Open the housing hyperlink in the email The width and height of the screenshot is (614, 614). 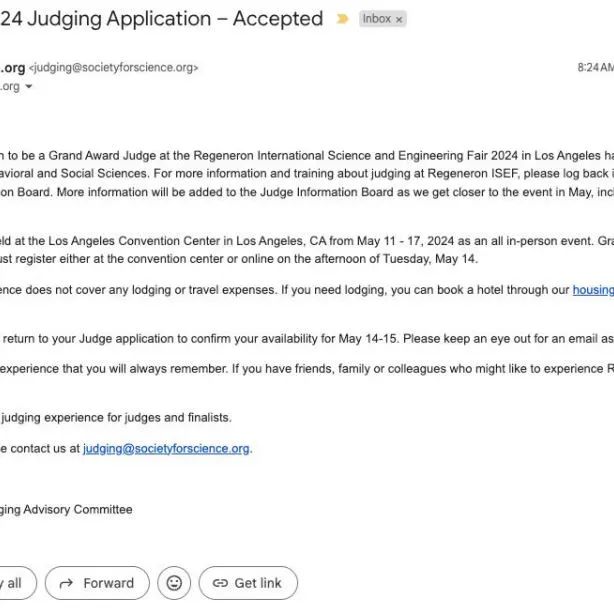point(593,290)
